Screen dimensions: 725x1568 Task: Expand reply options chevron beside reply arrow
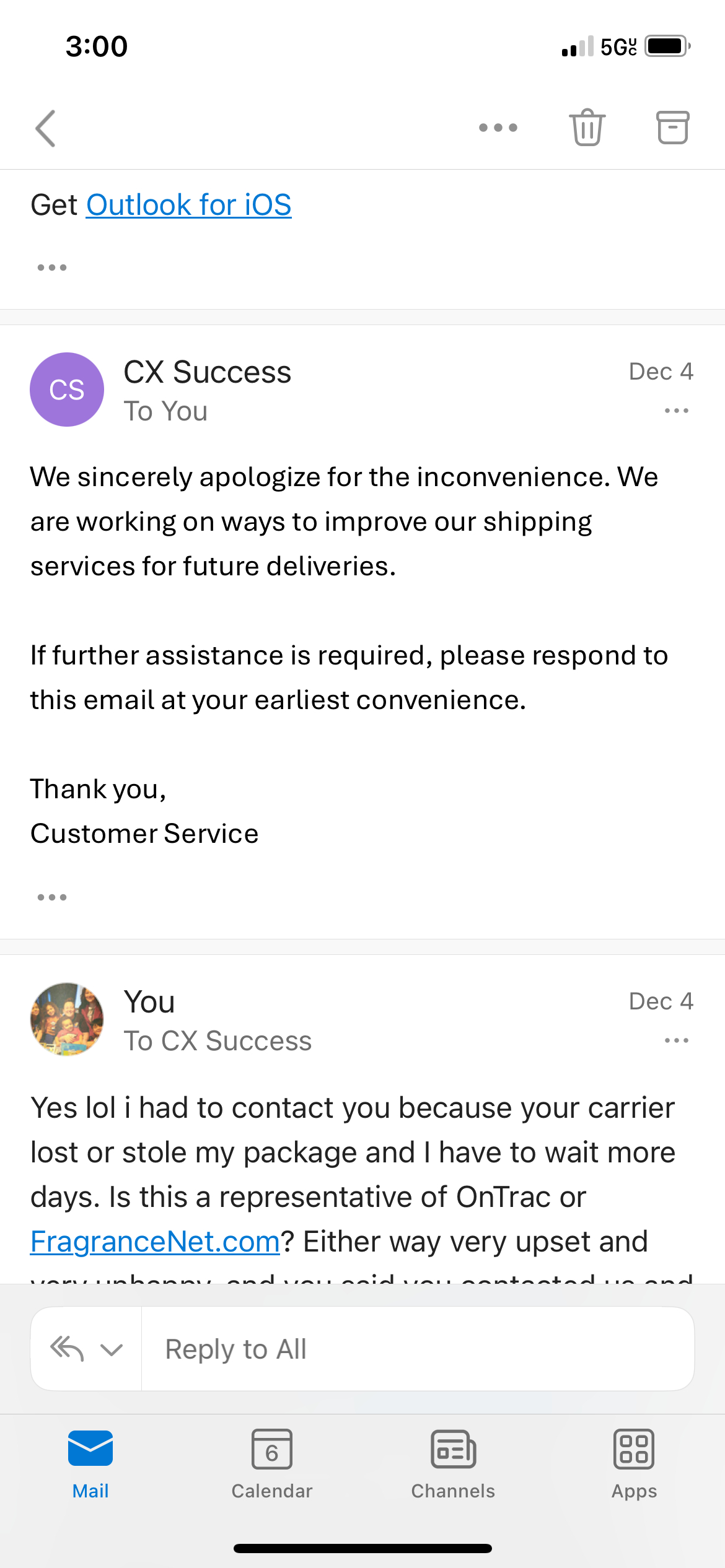coord(112,1349)
